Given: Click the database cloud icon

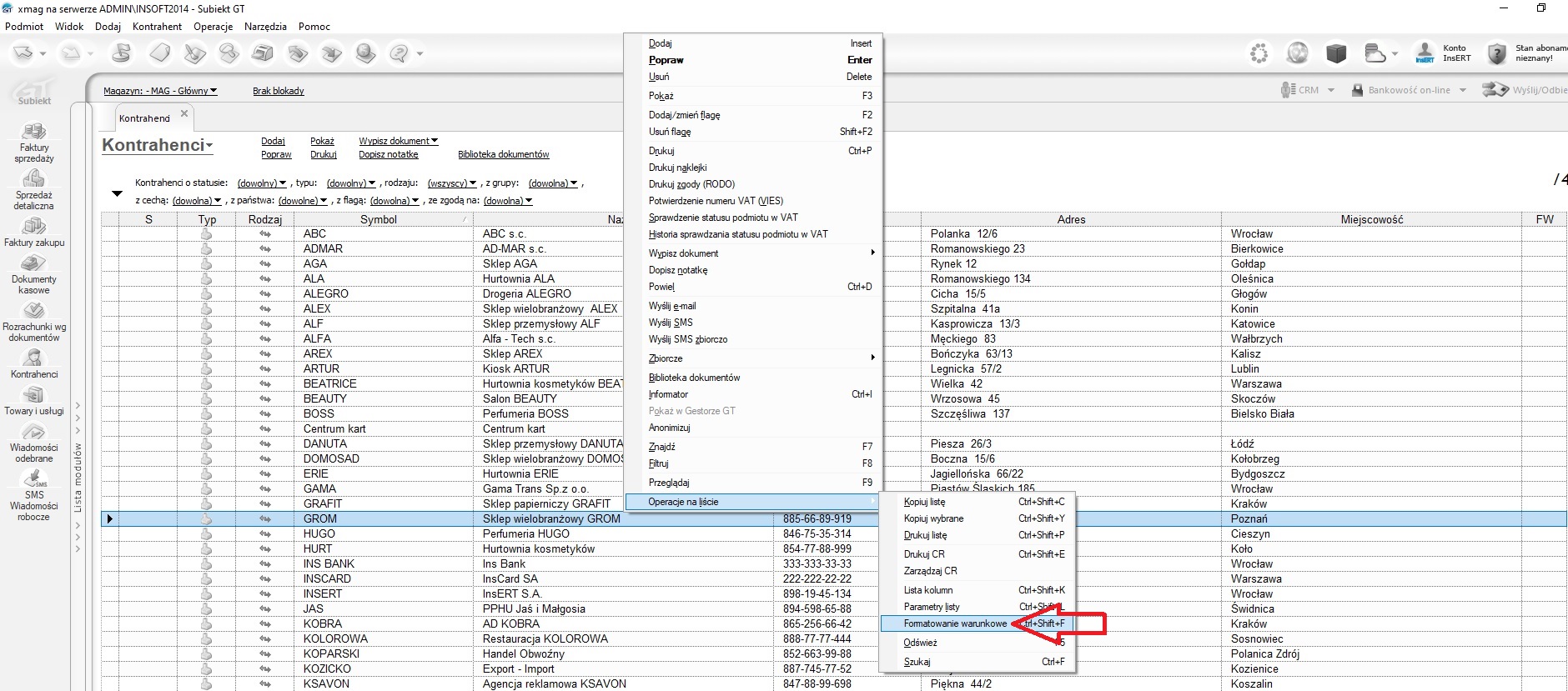Looking at the screenshot, I should tap(1375, 54).
